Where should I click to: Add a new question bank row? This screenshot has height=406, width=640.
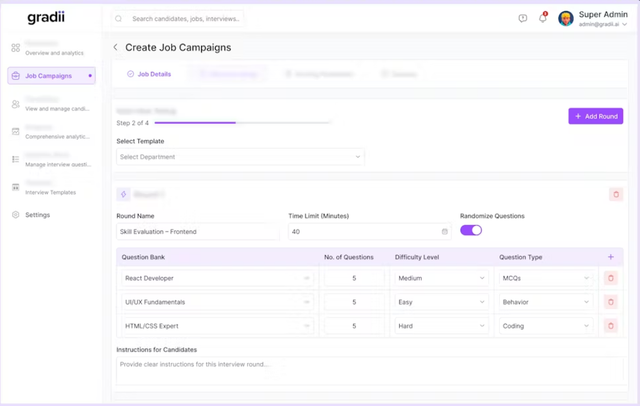coord(611,257)
